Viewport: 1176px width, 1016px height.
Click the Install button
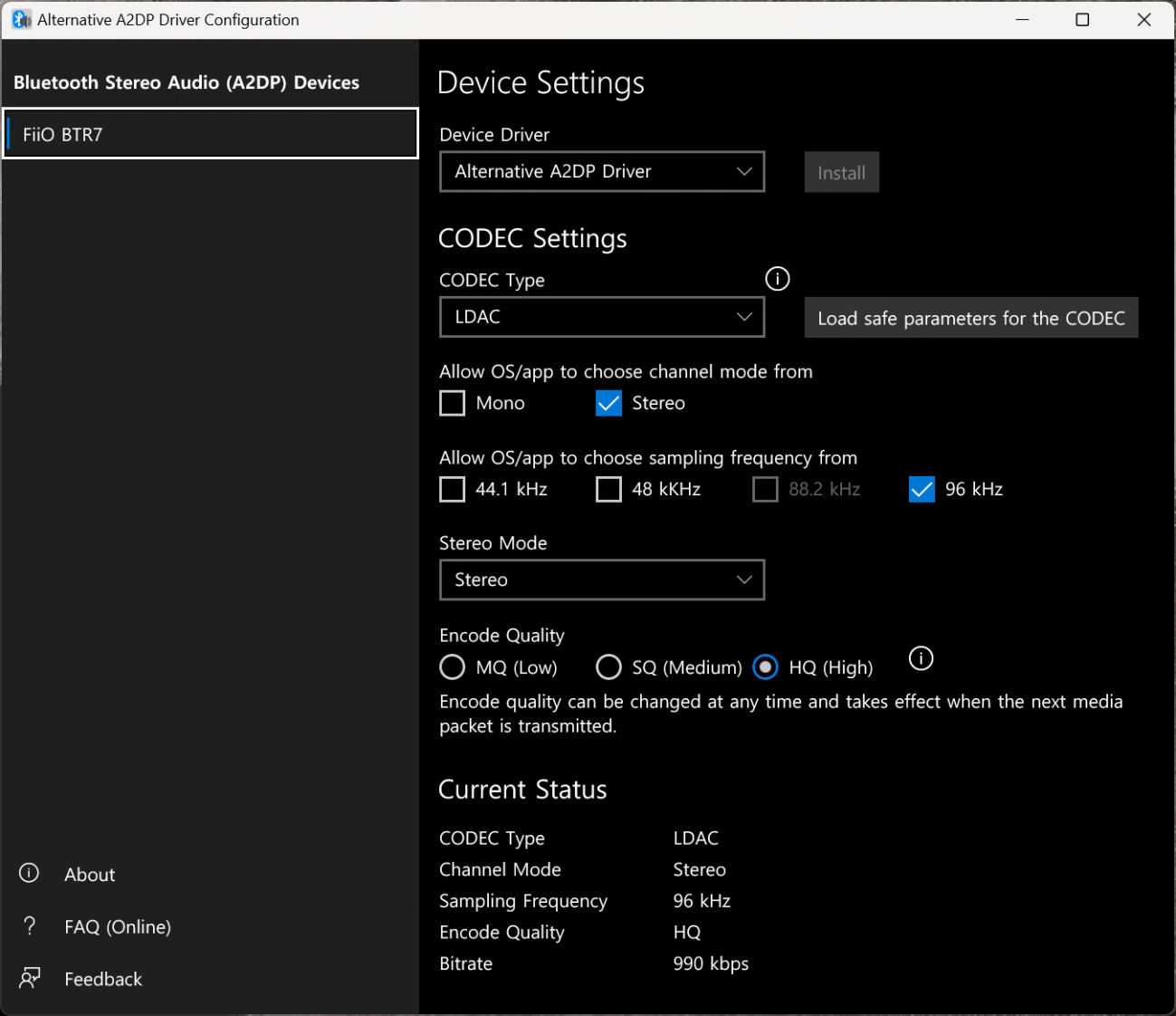841,172
